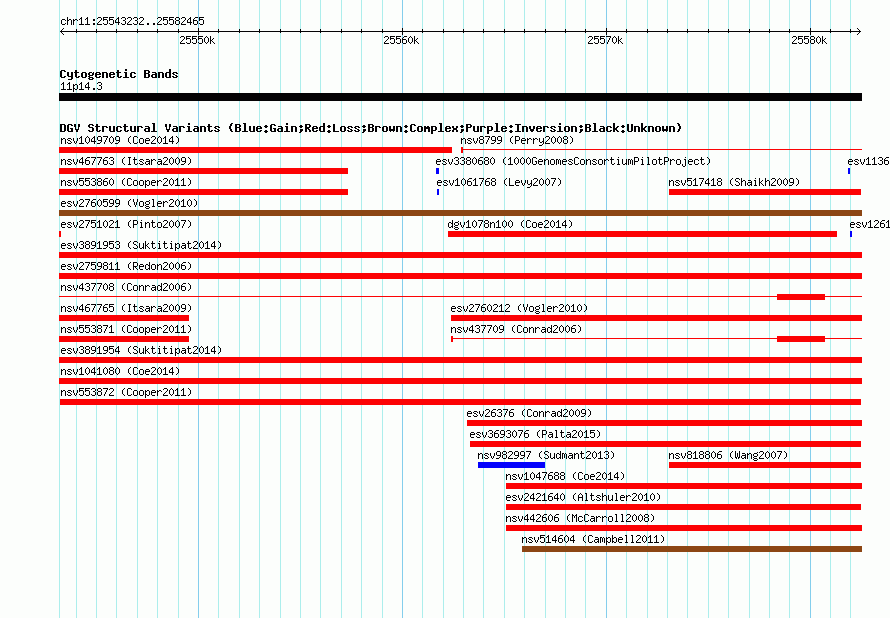Select the nsv437709 (Conrad2006) label
890x618 pixels.
pyautogui.click(x=517, y=329)
